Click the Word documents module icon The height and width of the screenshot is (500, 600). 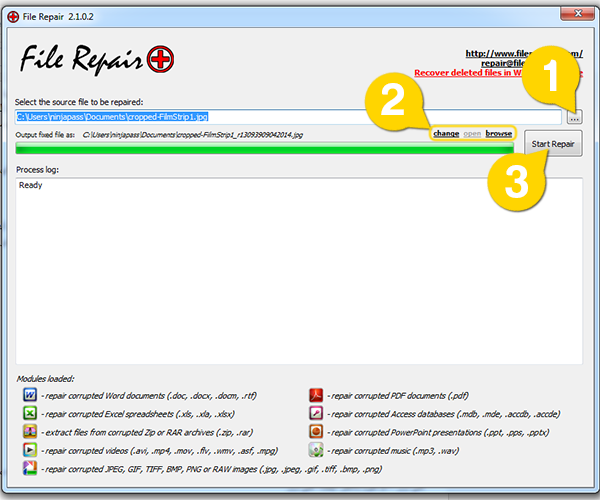30,394
